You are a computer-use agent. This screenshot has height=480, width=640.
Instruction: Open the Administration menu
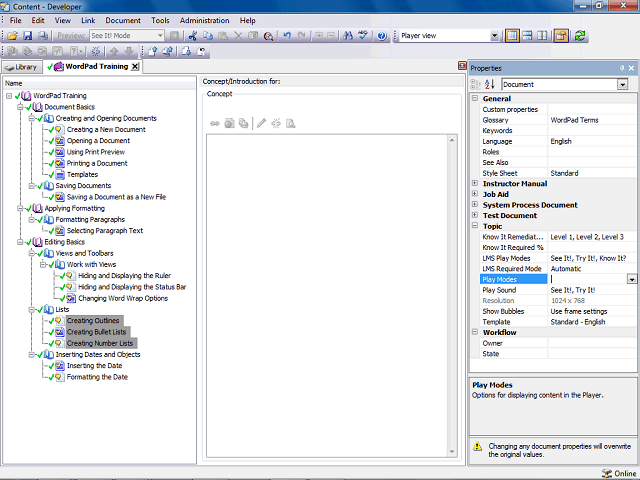(204, 20)
